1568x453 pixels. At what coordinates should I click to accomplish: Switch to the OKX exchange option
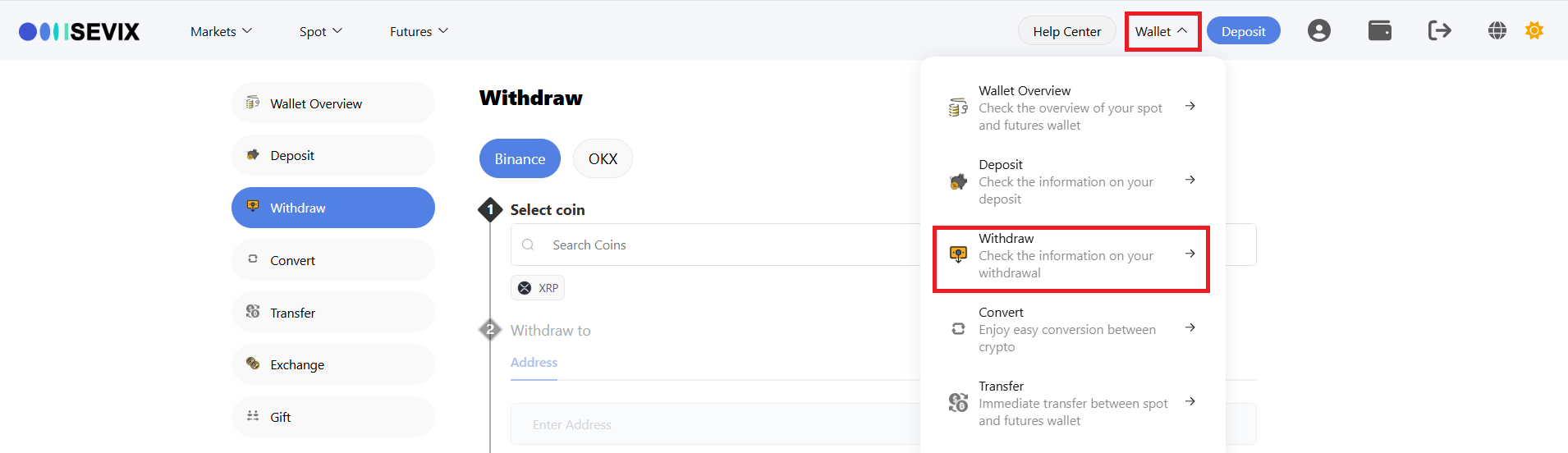coord(603,158)
